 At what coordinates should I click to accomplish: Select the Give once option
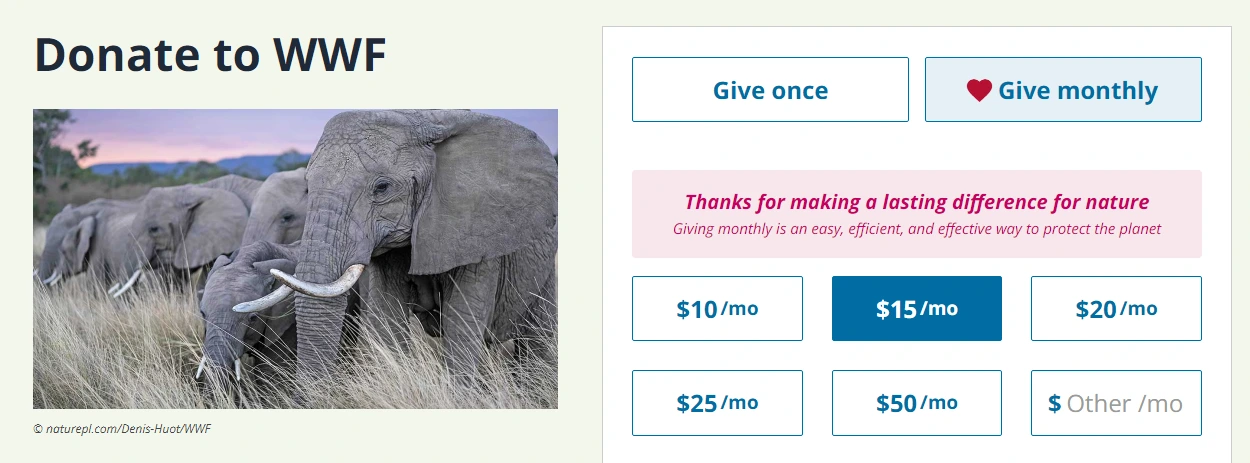point(770,90)
